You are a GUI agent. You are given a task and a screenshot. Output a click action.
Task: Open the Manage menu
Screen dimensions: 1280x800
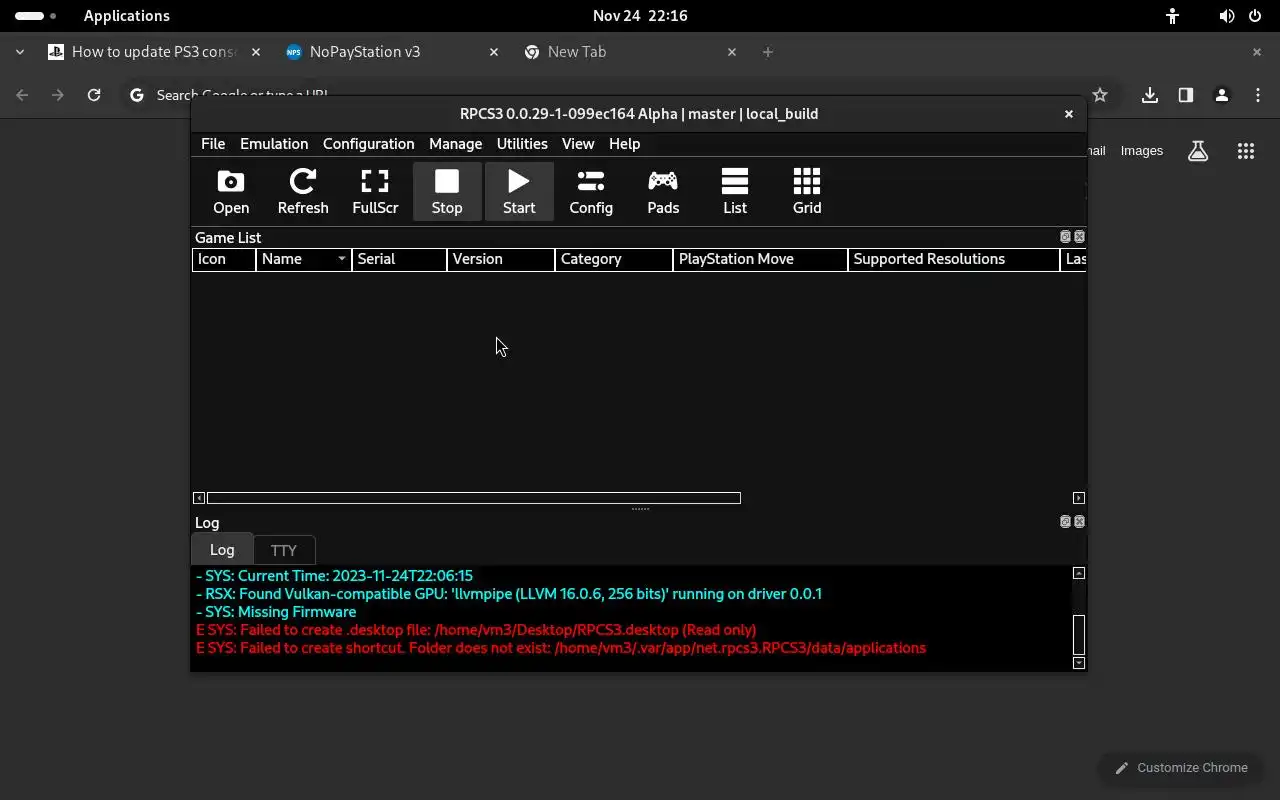pyautogui.click(x=455, y=144)
